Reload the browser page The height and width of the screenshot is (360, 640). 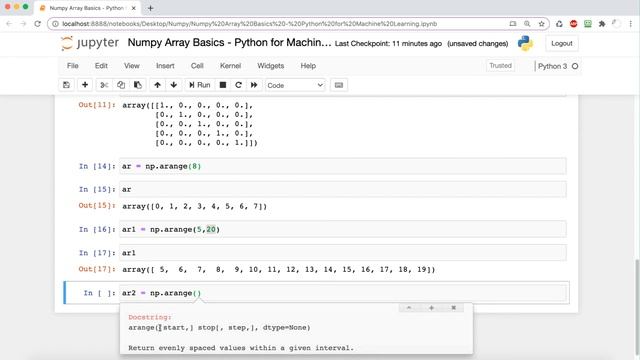[x=38, y=24]
